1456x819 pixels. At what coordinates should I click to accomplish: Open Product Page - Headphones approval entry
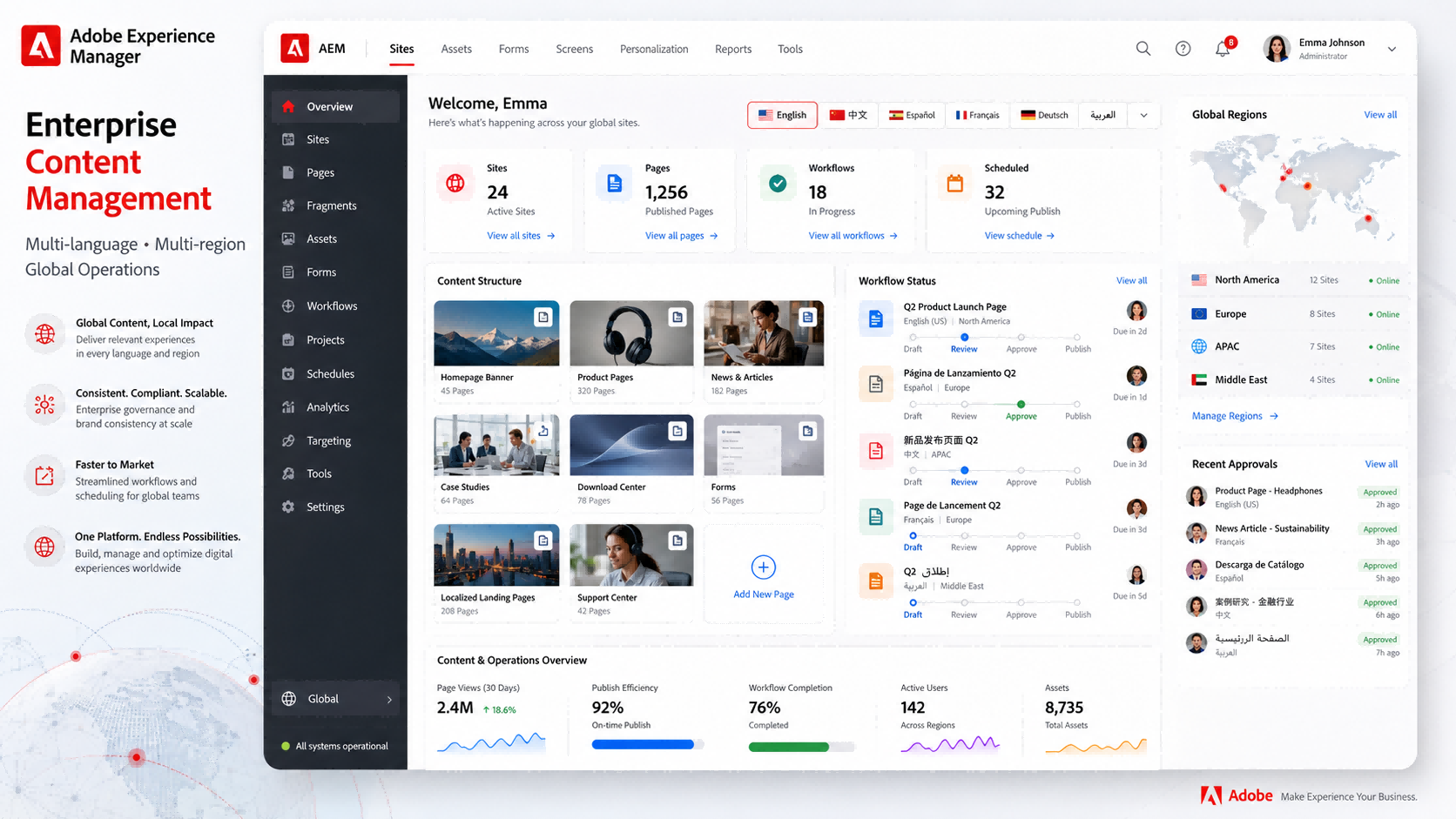(1292, 497)
